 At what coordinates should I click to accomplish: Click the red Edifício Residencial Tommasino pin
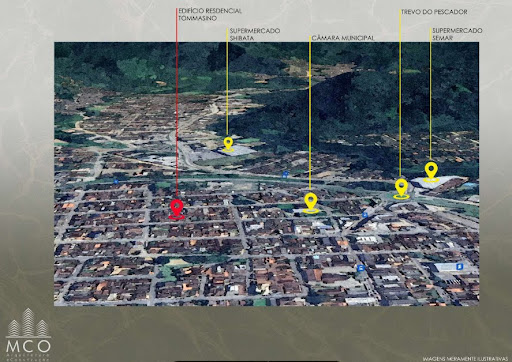(x=177, y=210)
